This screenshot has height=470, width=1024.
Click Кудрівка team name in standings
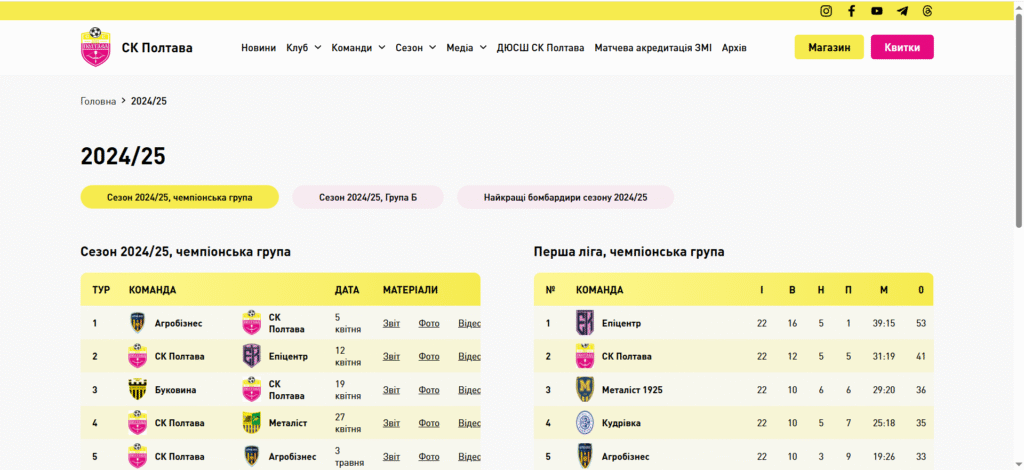(621, 423)
